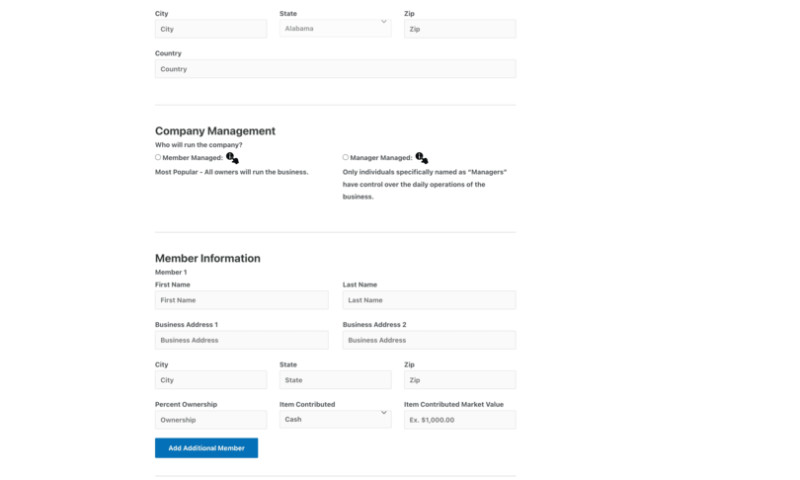Click the Item Contributed Market Value field

tap(460, 420)
